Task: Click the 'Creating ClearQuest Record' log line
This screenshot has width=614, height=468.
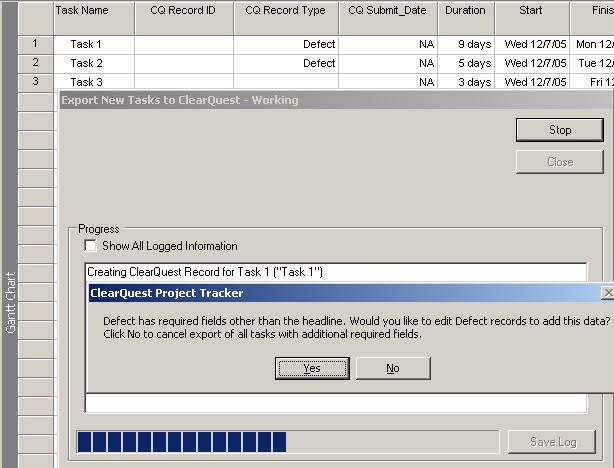Action: pyautogui.click(x=205, y=272)
